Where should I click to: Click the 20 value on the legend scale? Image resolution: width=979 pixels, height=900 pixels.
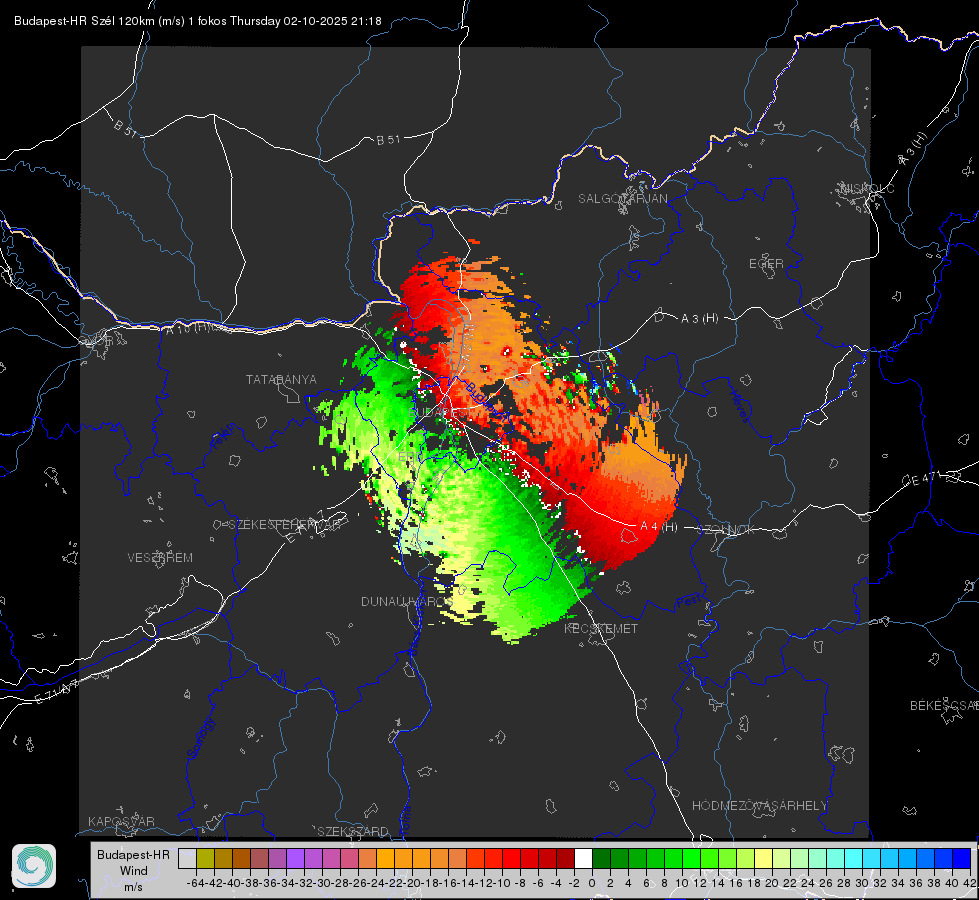click(x=772, y=883)
